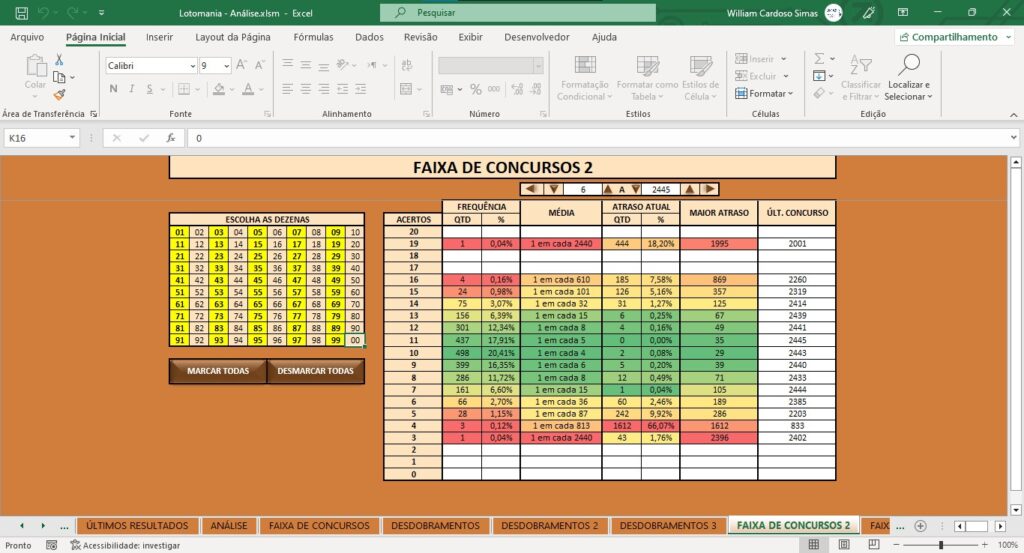Click the Center horizontal alignment icon

pos(306,89)
